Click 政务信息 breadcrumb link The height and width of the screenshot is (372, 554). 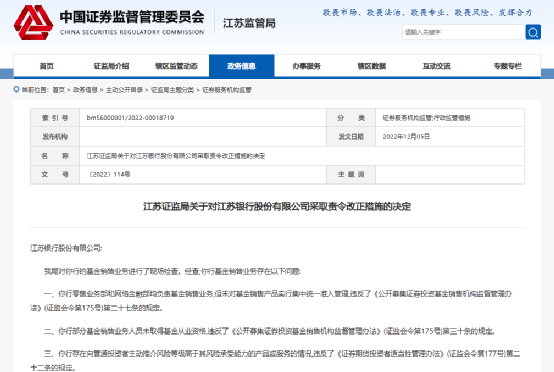[85, 90]
